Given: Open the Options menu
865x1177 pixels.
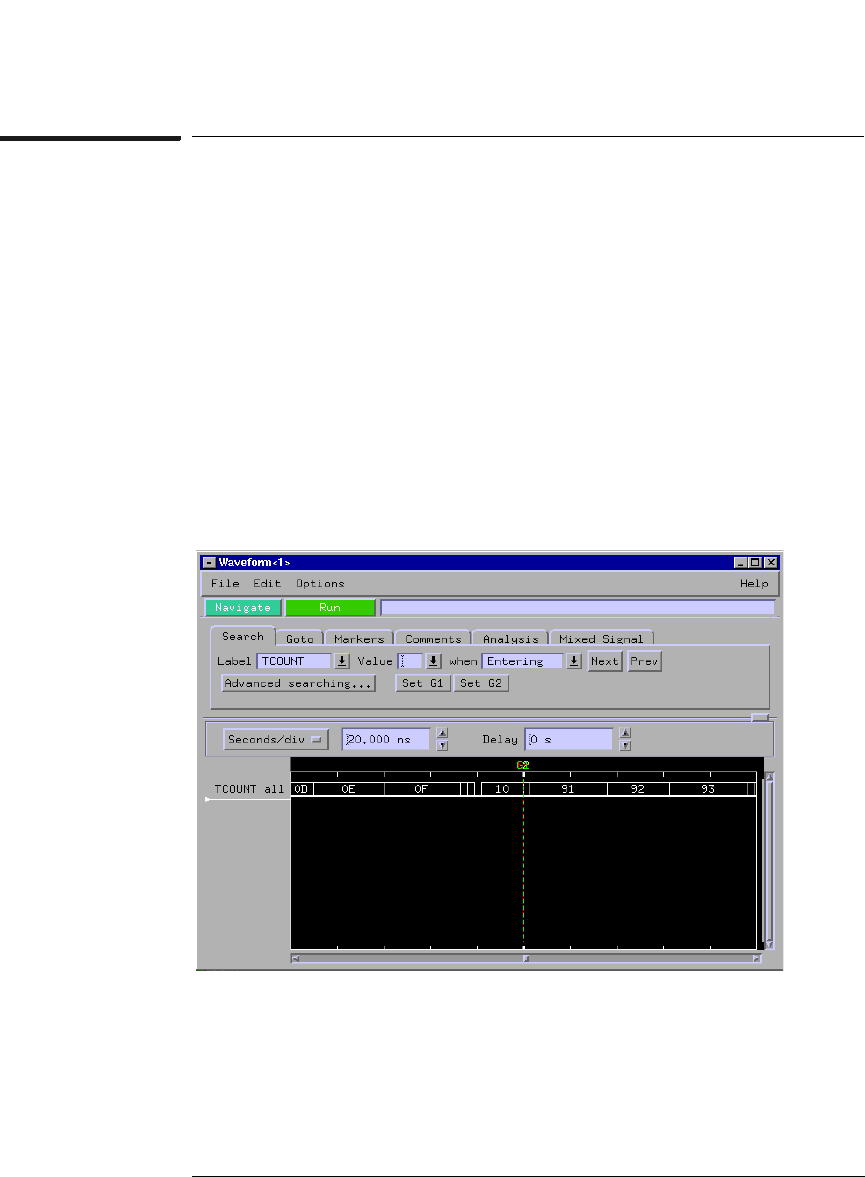Looking at the screenshot, I should pos(320,583).
